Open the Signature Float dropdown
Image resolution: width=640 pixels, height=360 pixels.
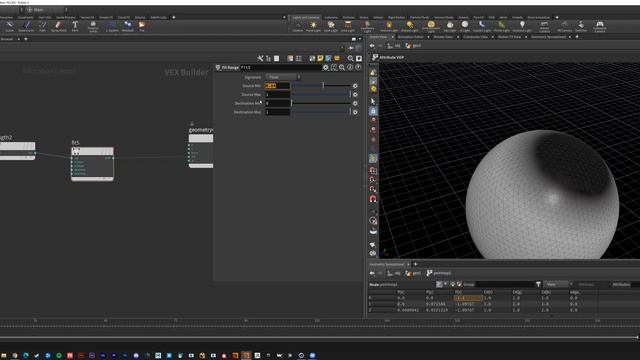[x=283, y=77]
